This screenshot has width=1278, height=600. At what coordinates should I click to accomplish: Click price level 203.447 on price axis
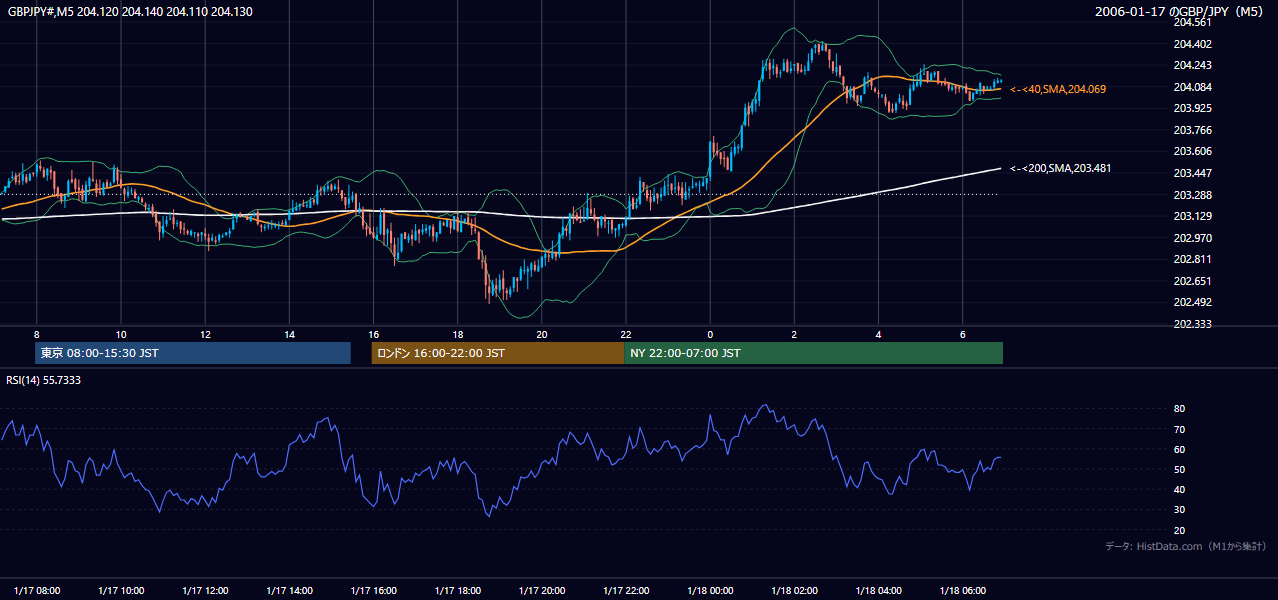[x=1192, y=173]
